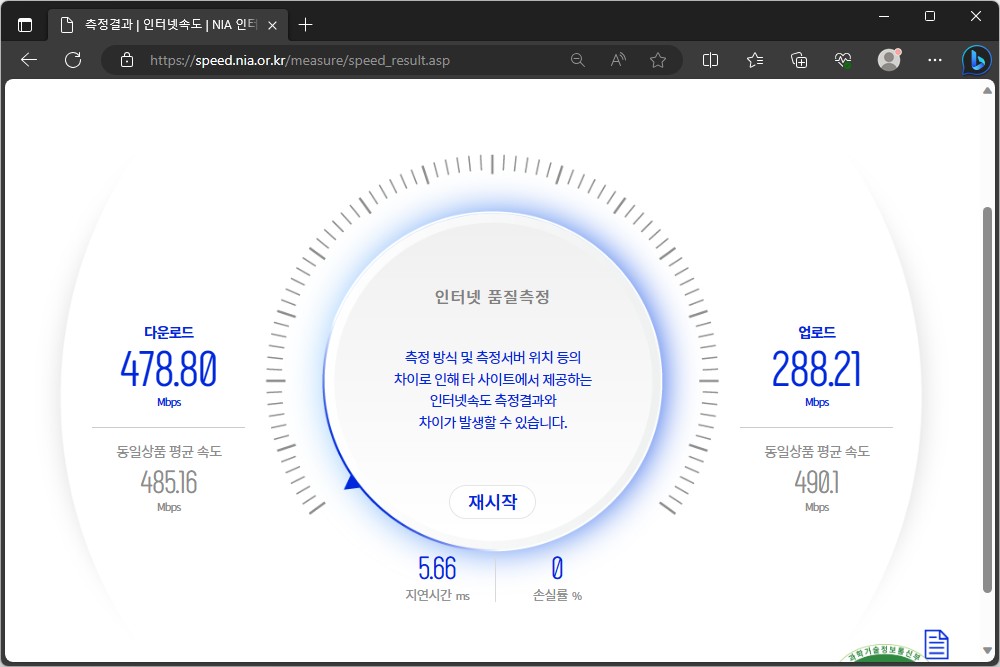Open the Bing Copilot sidebar
Viewport: 1000px width, 667px height.
pos(976,61)
